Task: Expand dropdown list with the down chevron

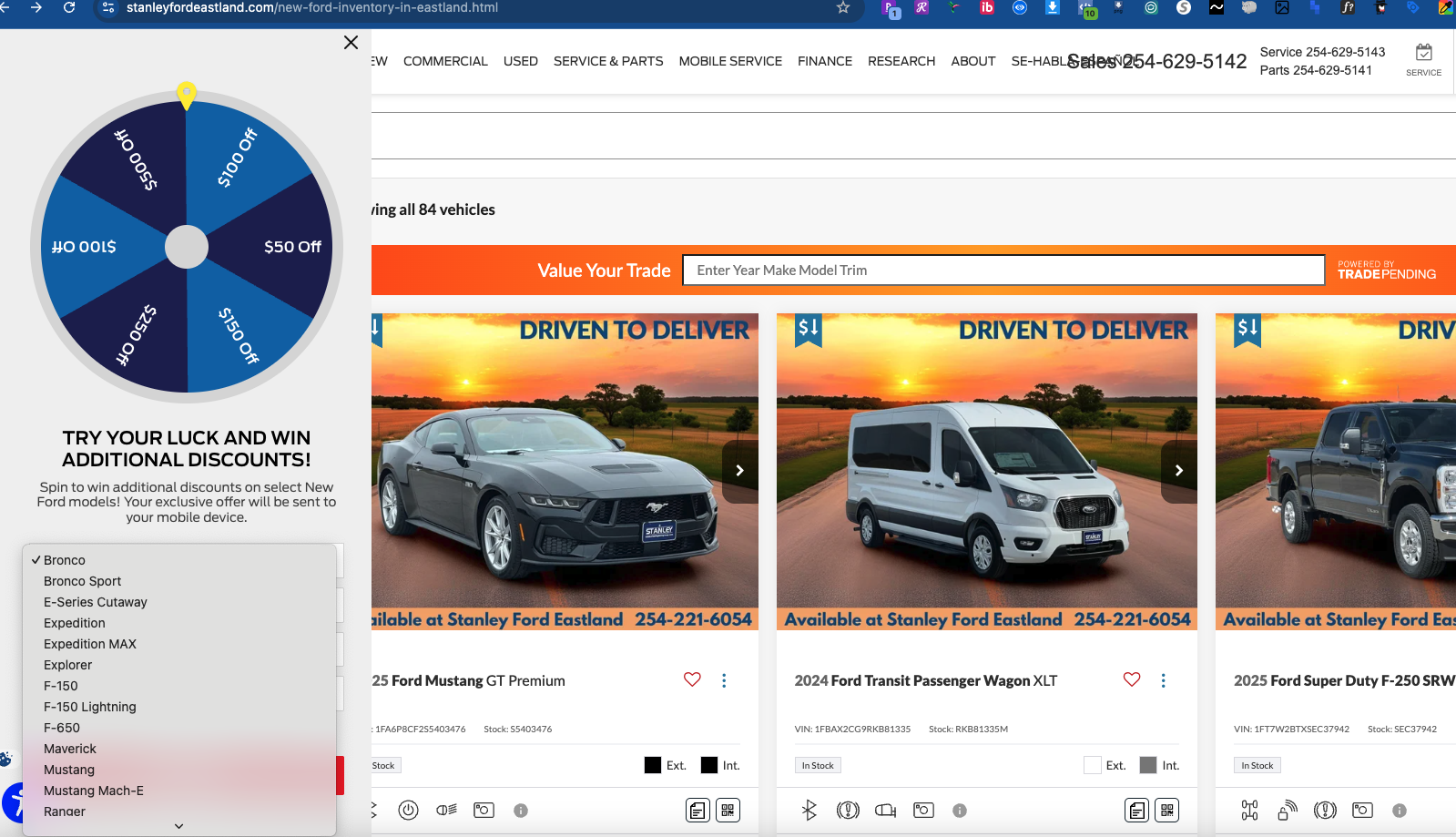Action: tap(179, 826)
